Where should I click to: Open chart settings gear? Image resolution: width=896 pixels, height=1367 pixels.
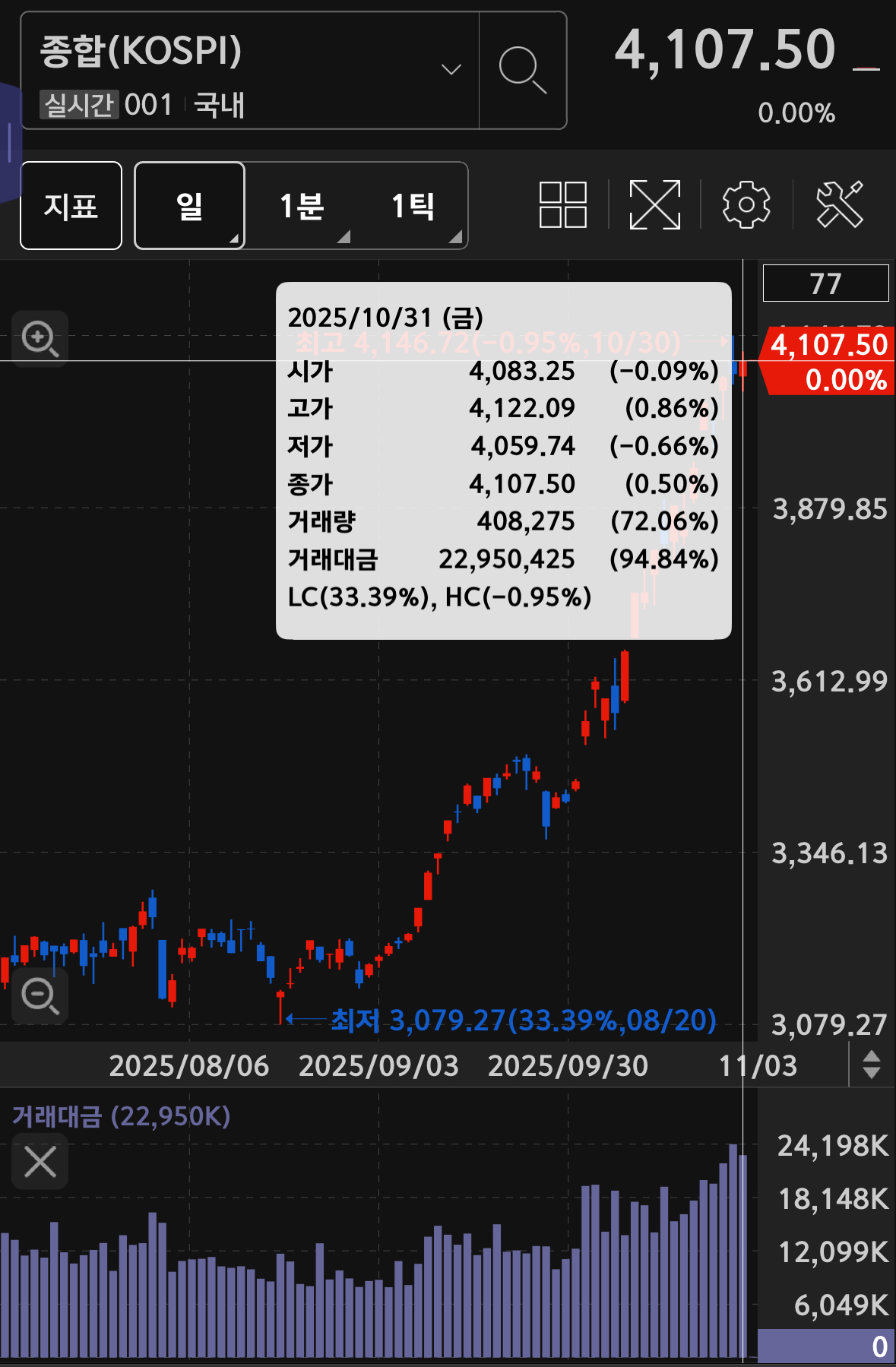click(x=746, y=204)
